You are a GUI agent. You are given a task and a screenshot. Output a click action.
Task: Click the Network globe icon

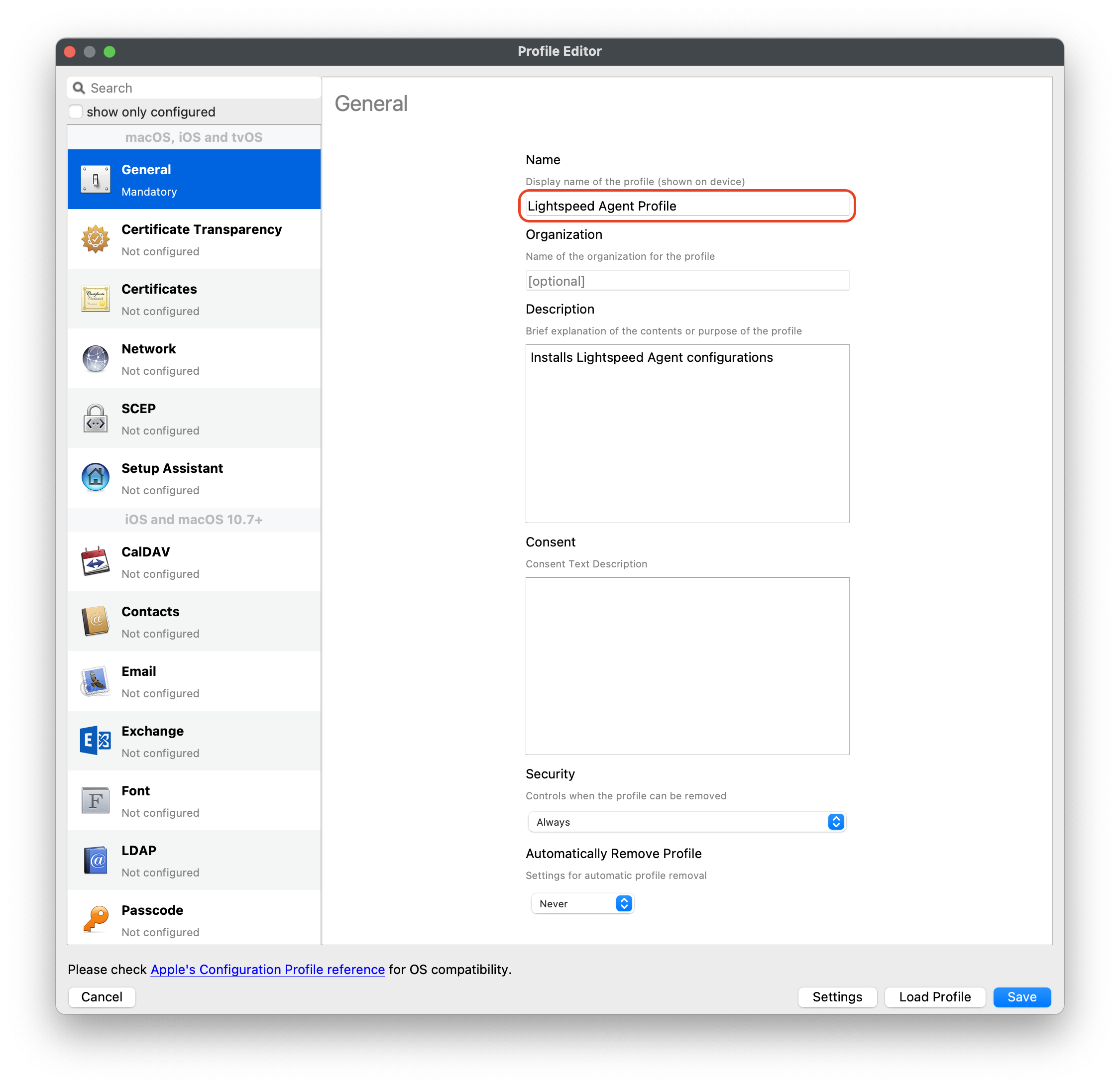(96, 359)
